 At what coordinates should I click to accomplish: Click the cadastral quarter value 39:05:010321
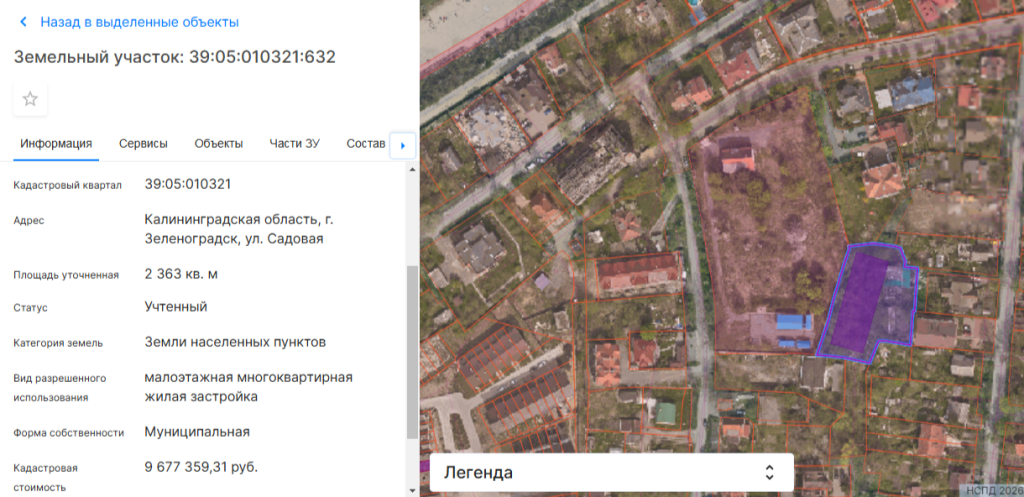(x=188, y=184)
